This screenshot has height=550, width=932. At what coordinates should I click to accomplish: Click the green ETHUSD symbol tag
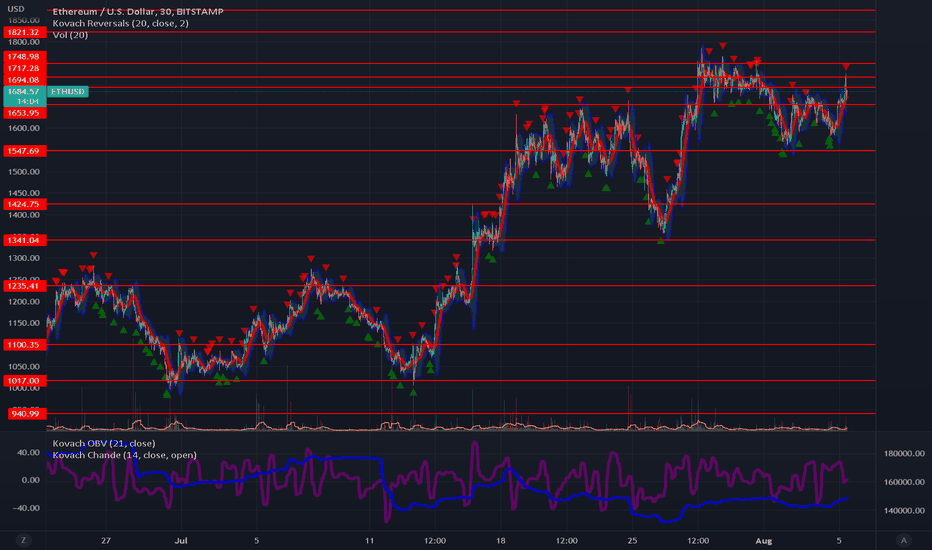pos(68,92)
